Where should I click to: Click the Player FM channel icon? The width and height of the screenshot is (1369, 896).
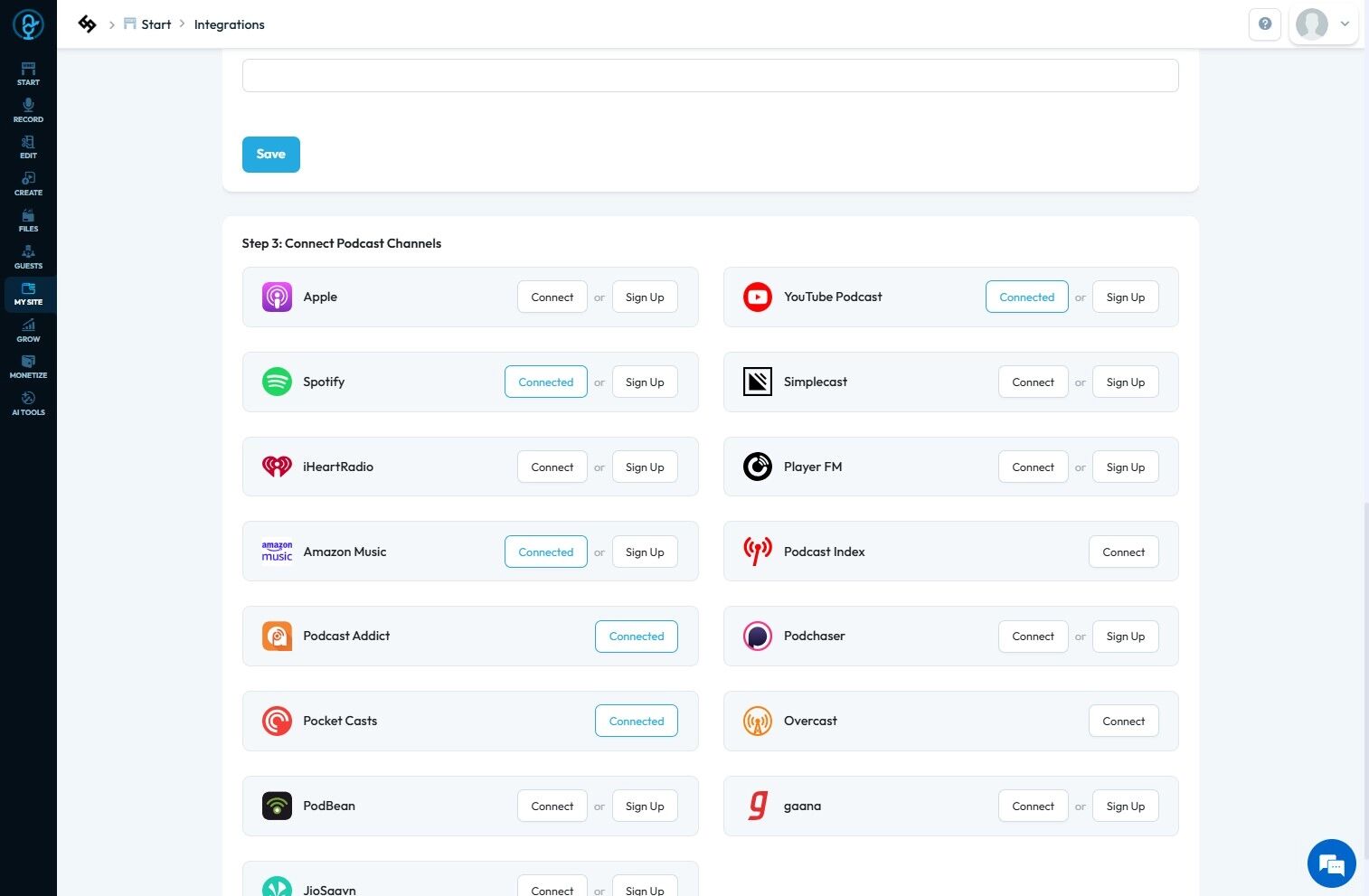click(758, 467)
